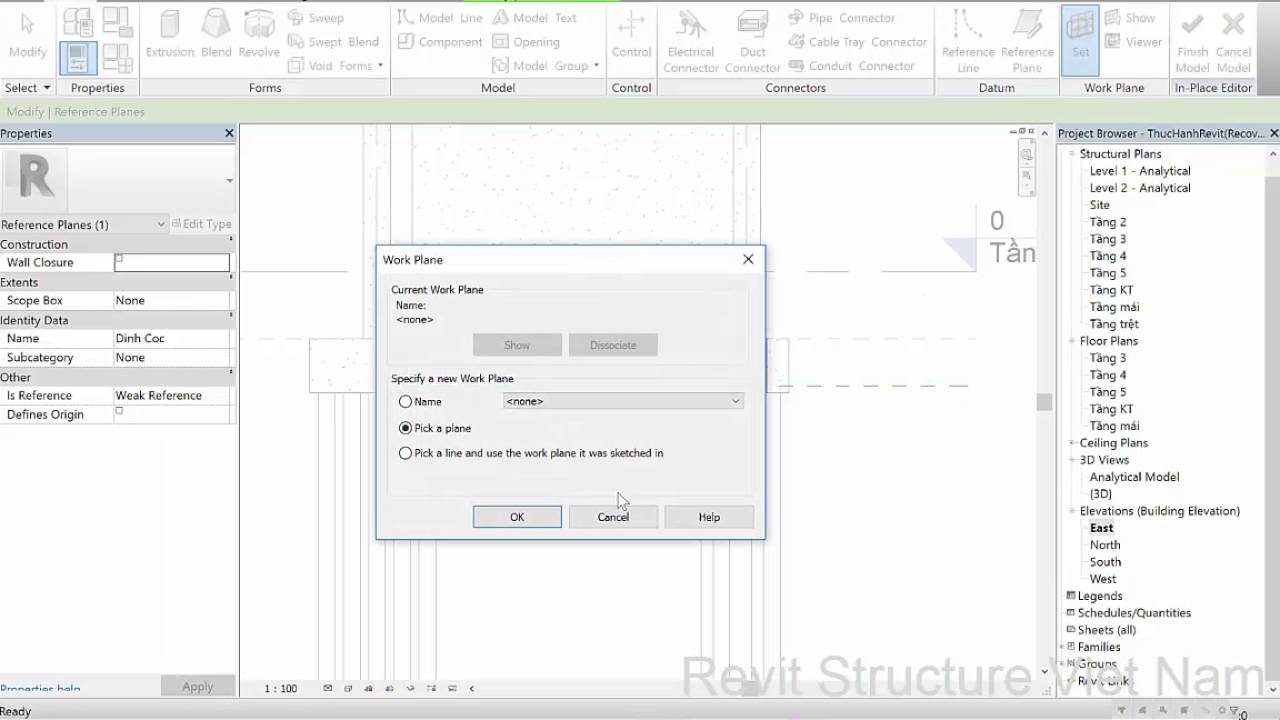1280x720 pixels.
Task: Choose the Blend form tool
Action: (x=216, y=35)
